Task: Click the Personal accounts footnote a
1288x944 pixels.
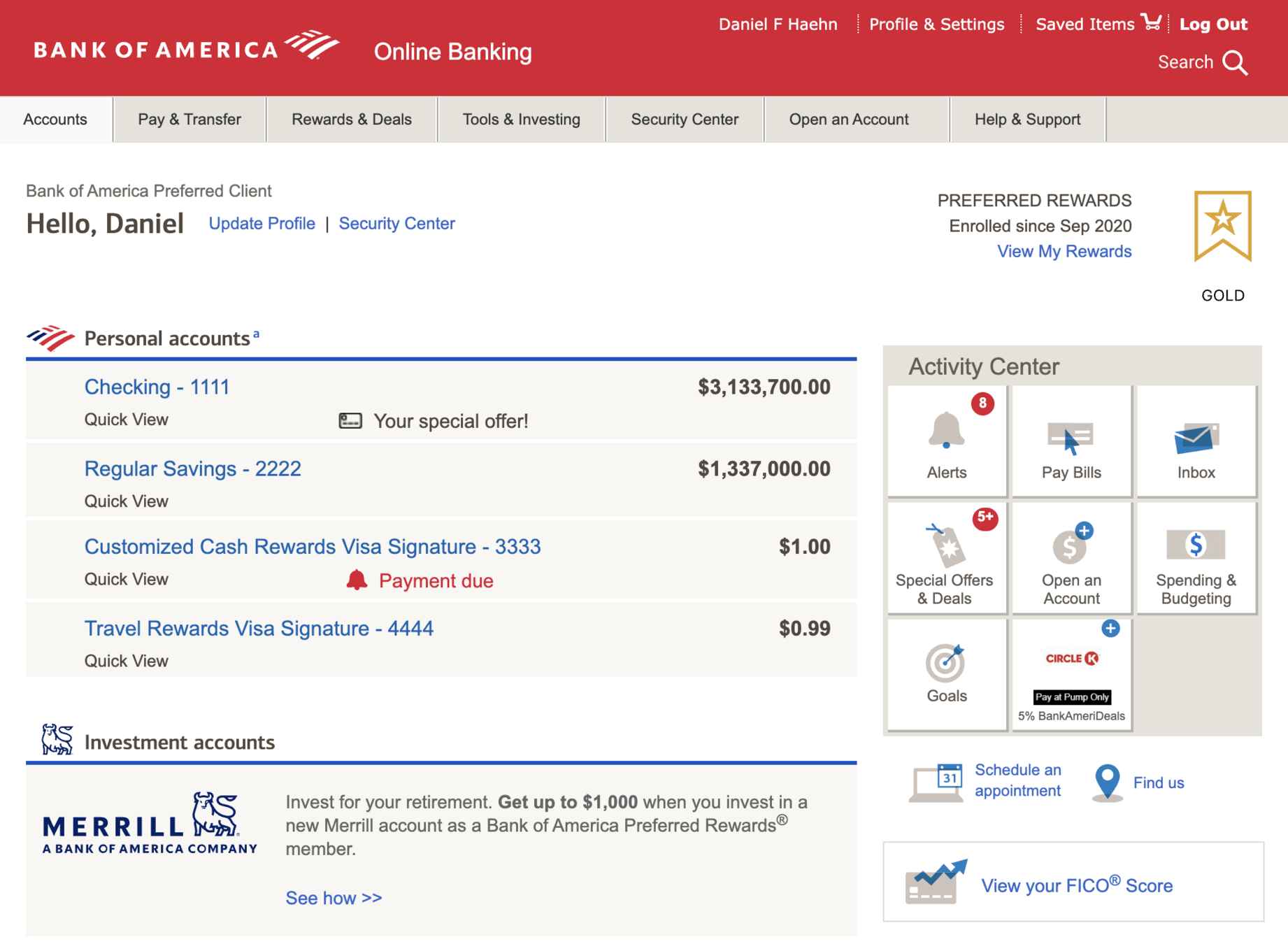Action: [x=256, y=334]
